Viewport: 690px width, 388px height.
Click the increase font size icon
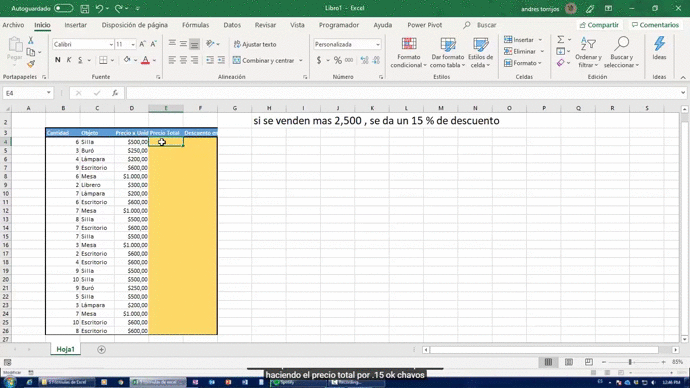pos(142,44)
